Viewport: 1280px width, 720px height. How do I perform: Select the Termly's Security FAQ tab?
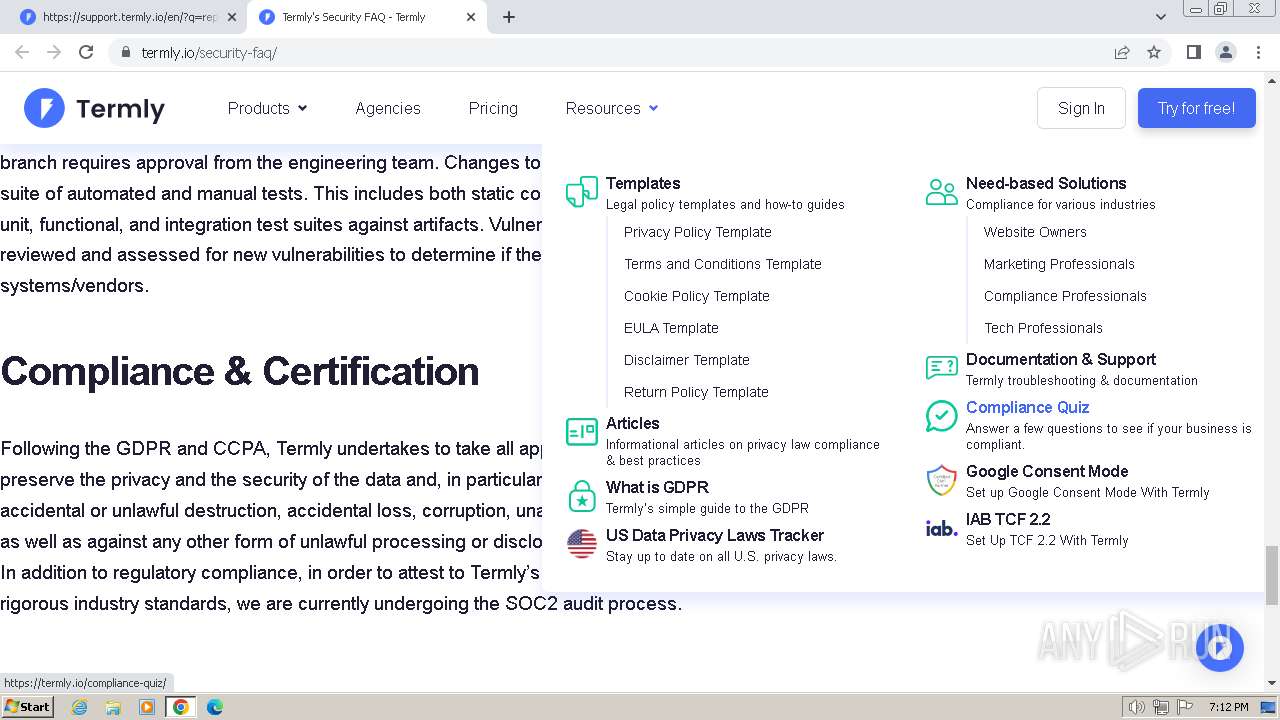coord(368,17)
